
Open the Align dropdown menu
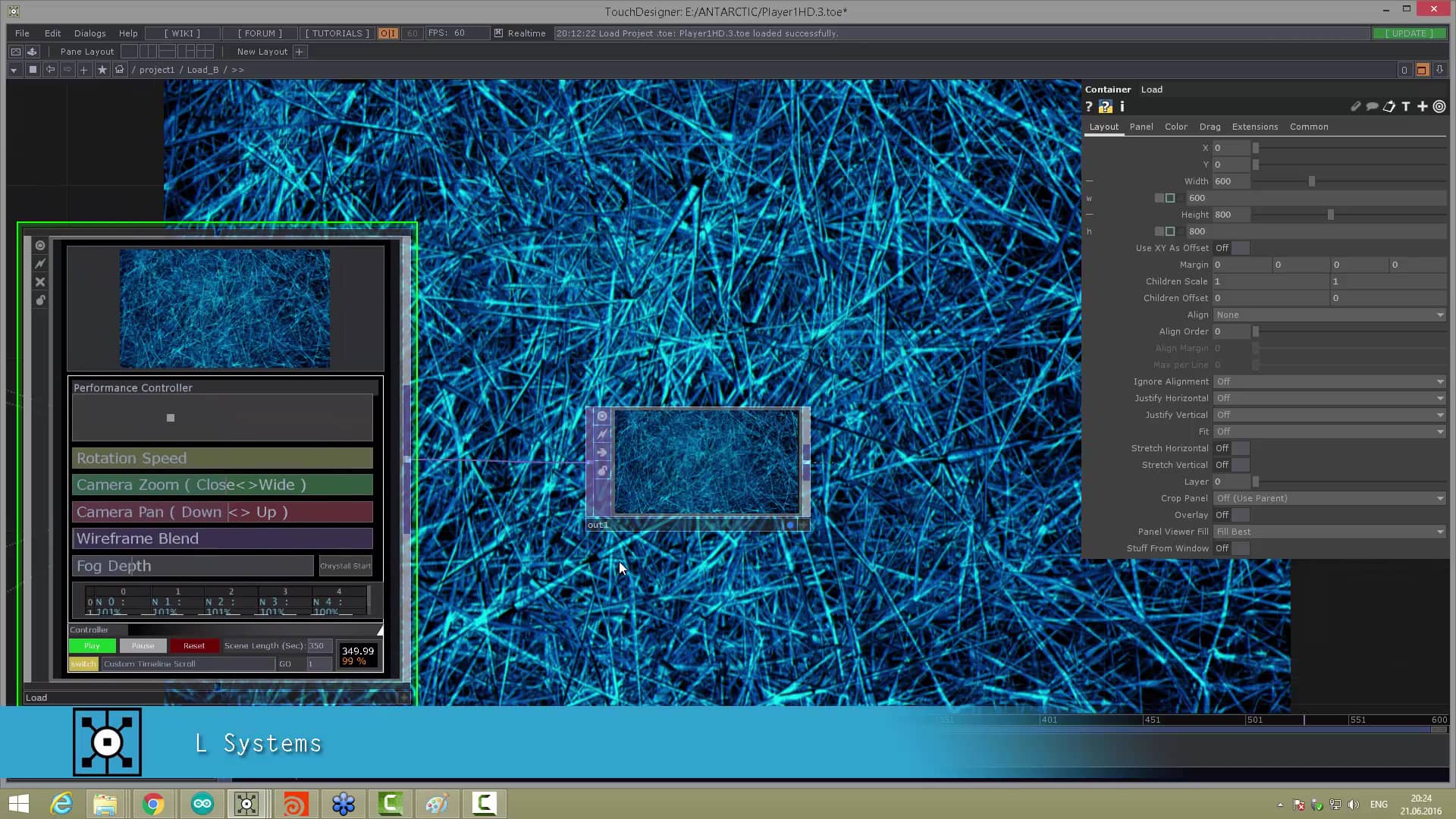point(1329,315)
